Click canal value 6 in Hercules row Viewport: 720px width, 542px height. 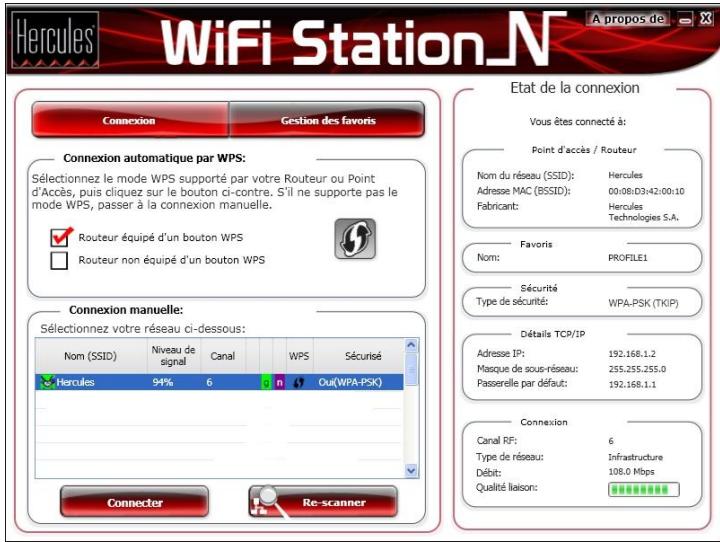pyautogui.click(x=209, y=382)
